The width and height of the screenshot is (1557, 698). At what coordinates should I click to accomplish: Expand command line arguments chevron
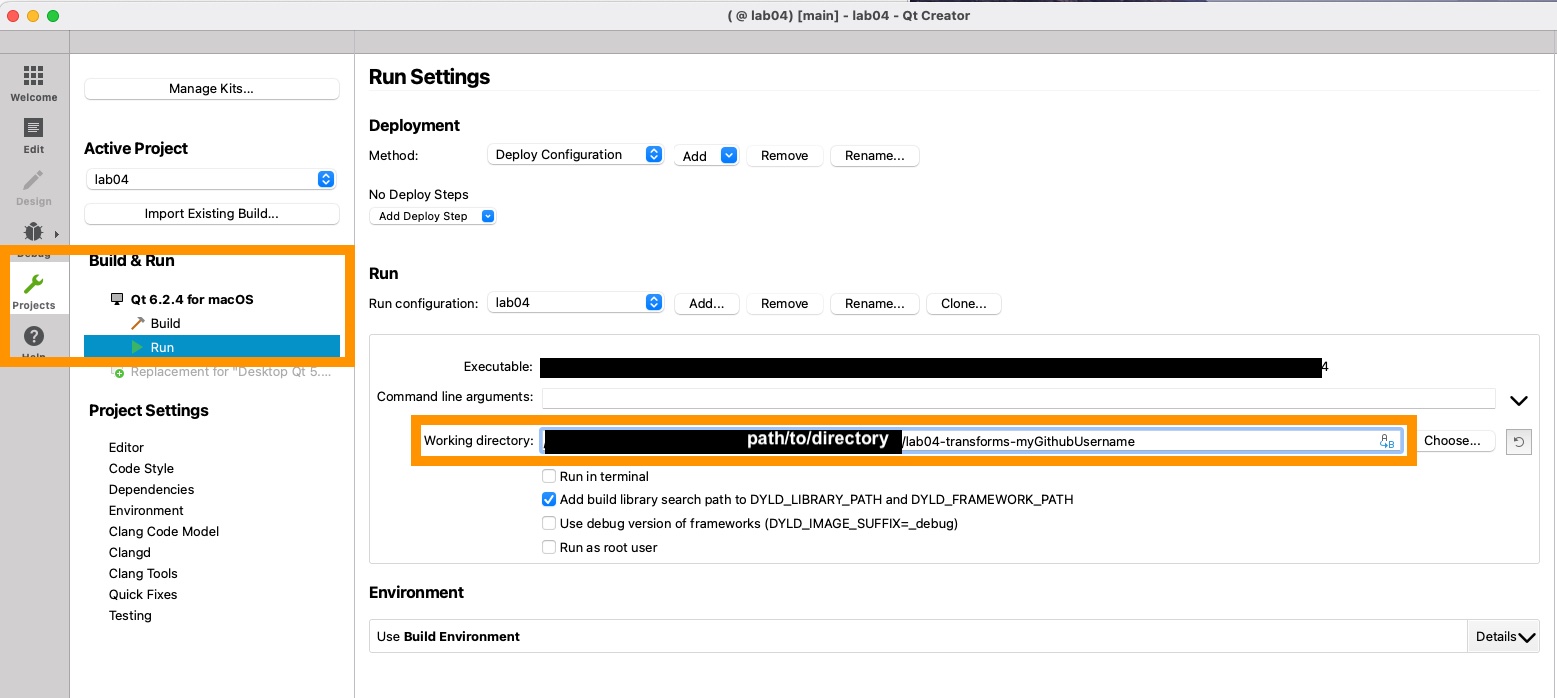tap(1519, 400)
